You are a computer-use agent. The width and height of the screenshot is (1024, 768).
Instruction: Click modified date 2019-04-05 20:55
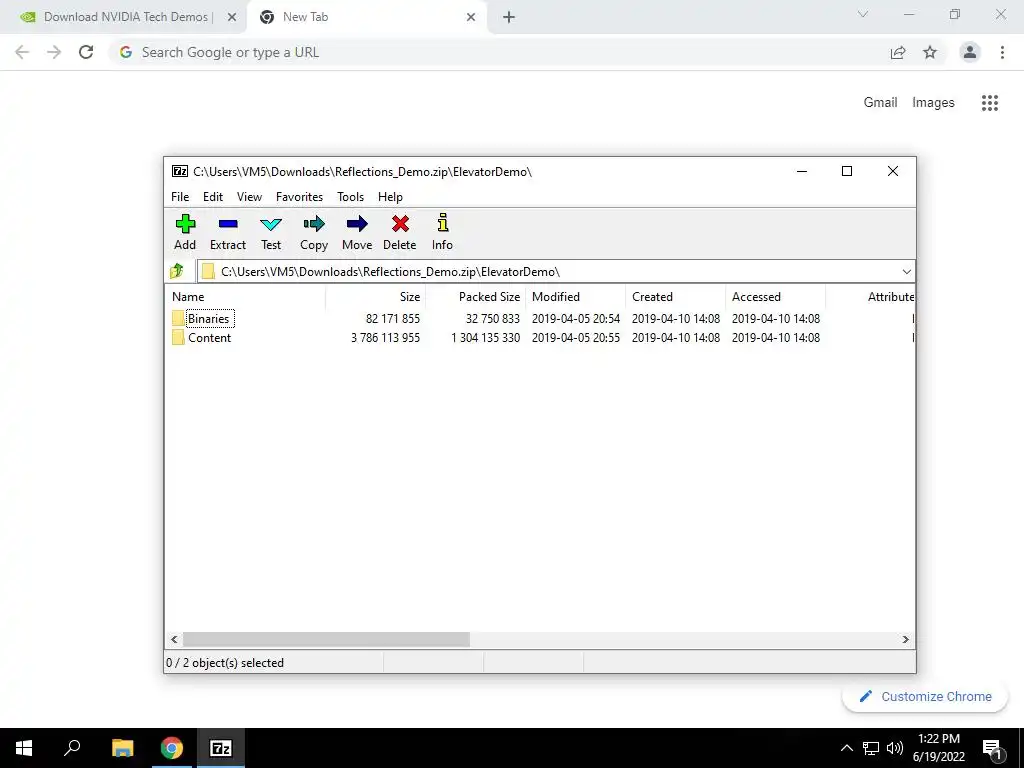[x=575, y=338]
